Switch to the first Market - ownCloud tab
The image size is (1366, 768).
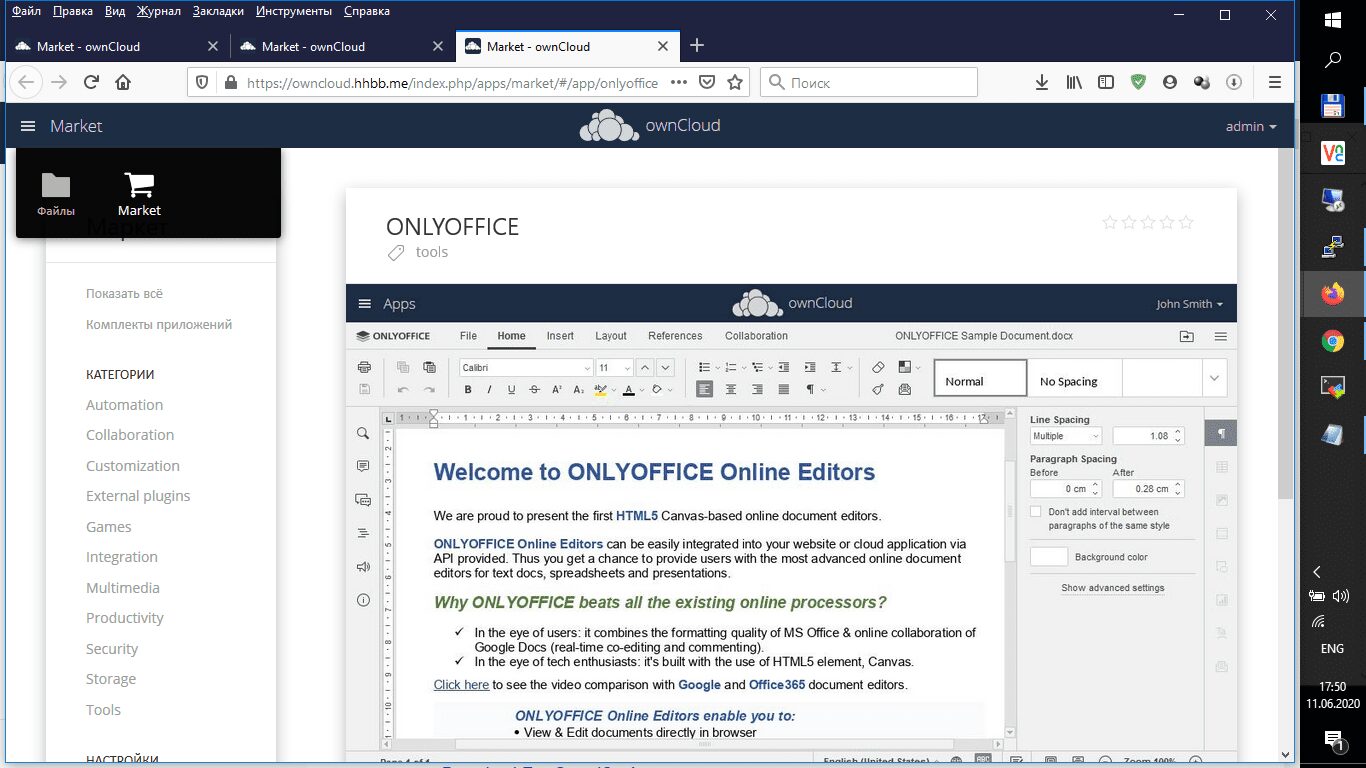coord(88,46)
